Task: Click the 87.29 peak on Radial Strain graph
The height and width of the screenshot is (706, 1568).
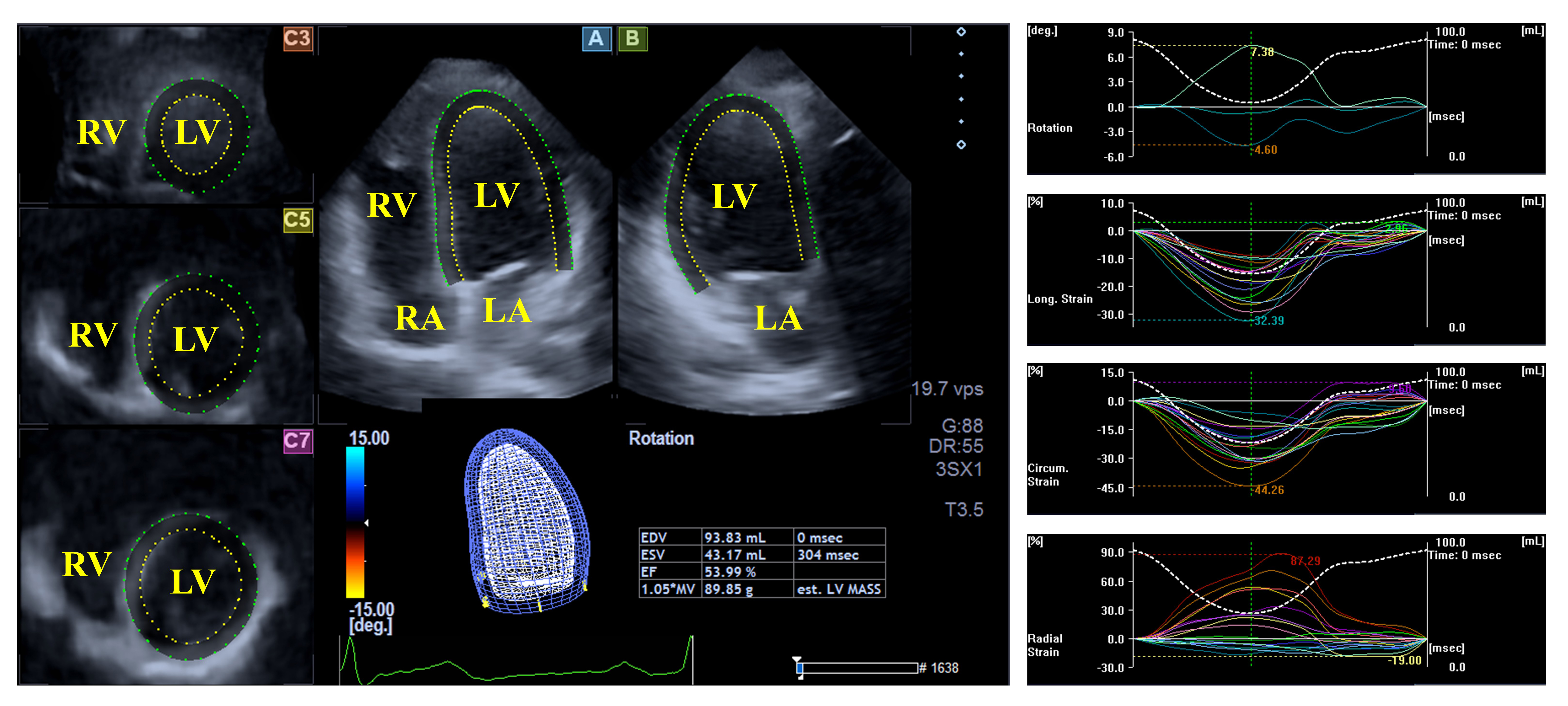Action: (1305, 561)
